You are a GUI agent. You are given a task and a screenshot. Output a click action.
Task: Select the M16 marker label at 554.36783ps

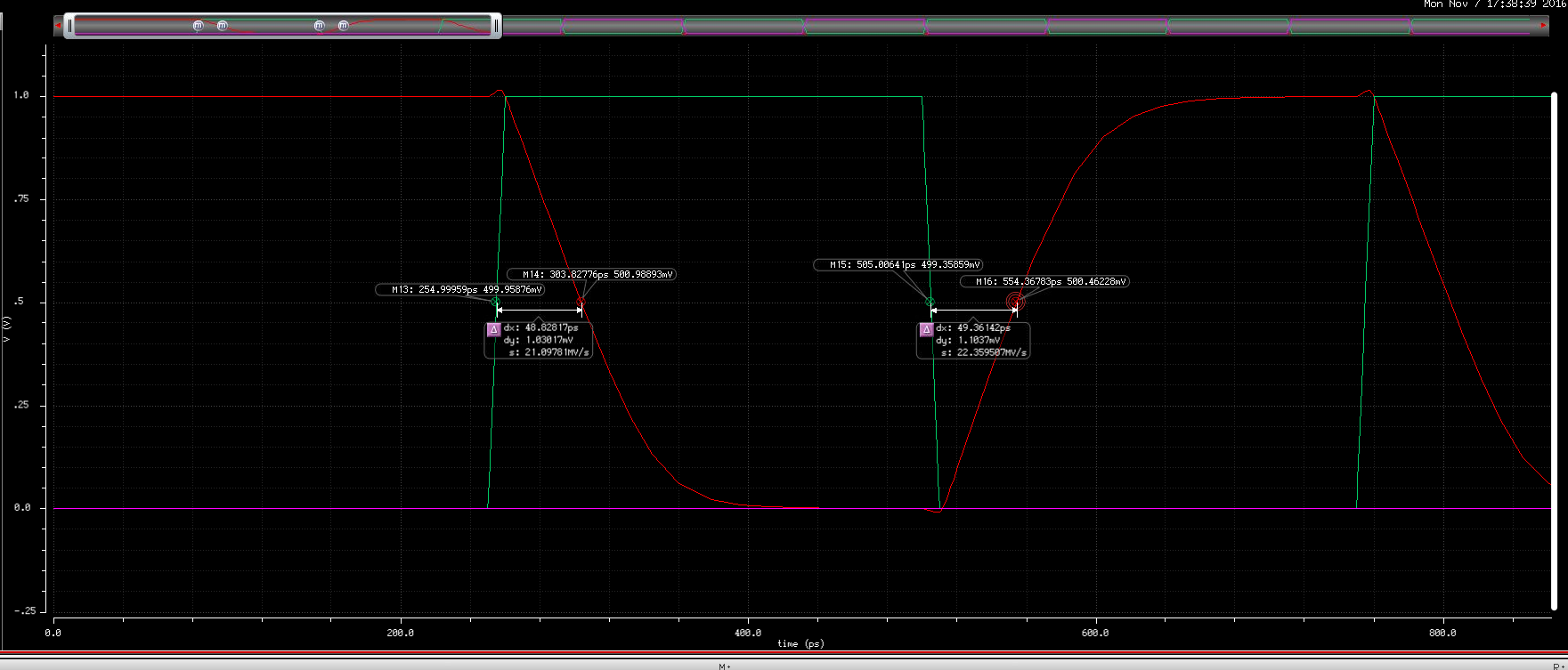pyautogui.click(x=1044, y=282)
